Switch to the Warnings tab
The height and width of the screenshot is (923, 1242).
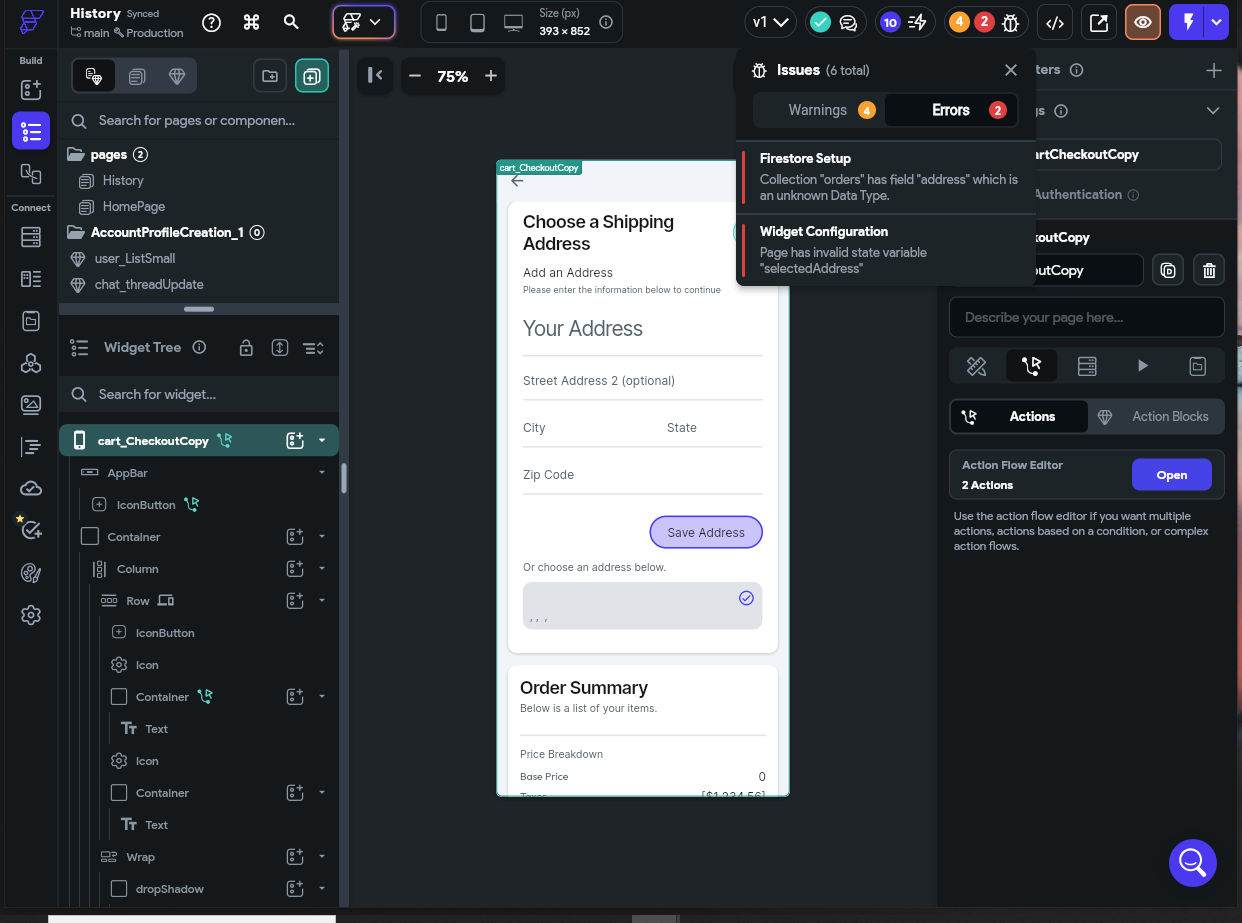point(819,110)
